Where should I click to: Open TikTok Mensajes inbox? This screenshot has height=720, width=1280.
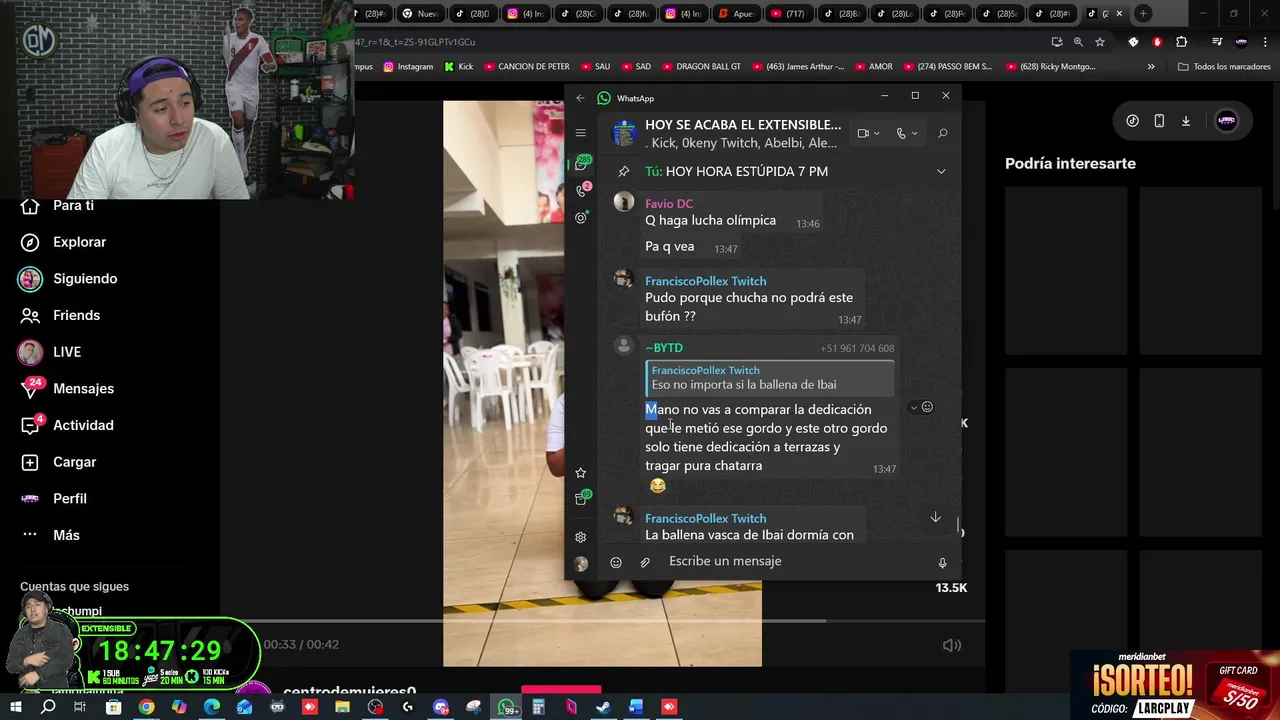[x=67, y=388]
